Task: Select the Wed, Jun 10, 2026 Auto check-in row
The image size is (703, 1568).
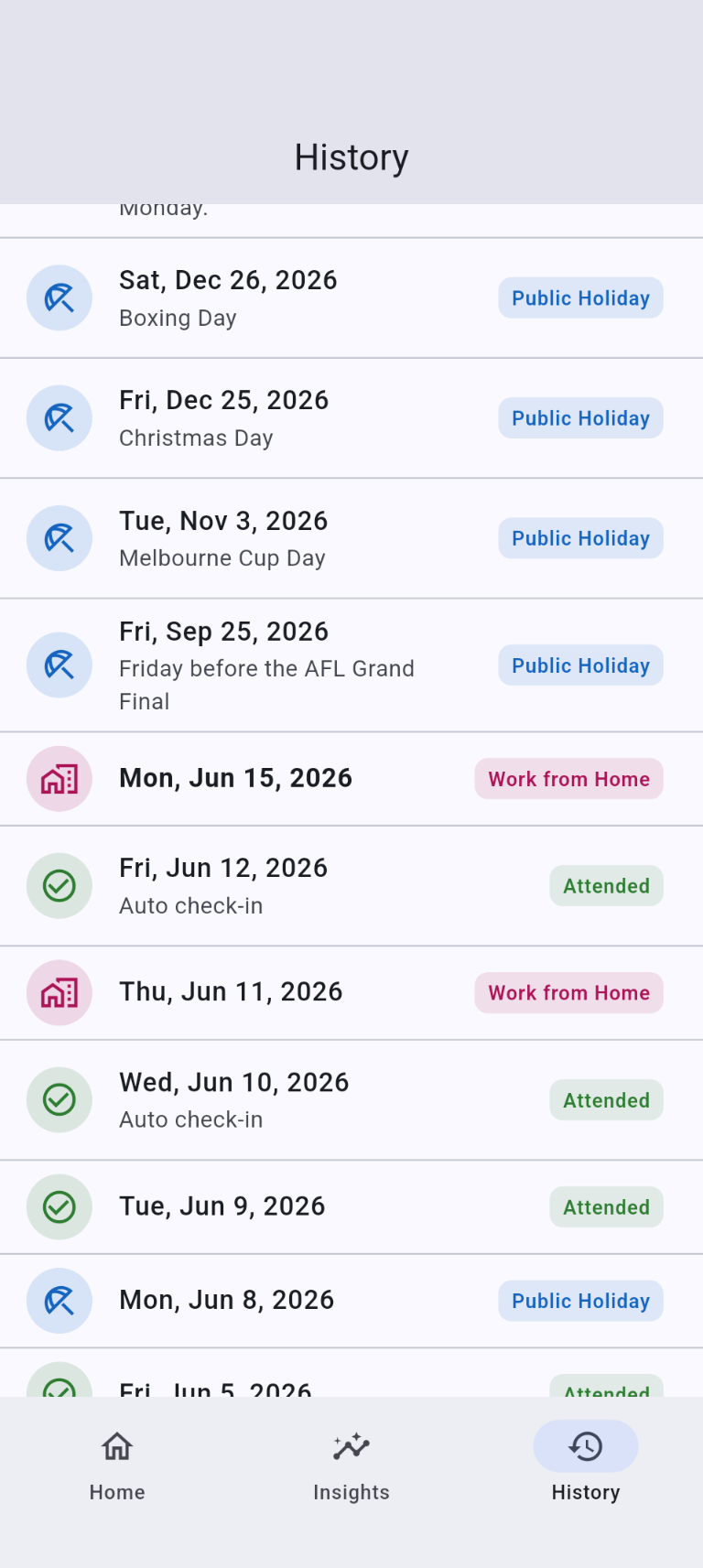Action: coord(351,1100)
